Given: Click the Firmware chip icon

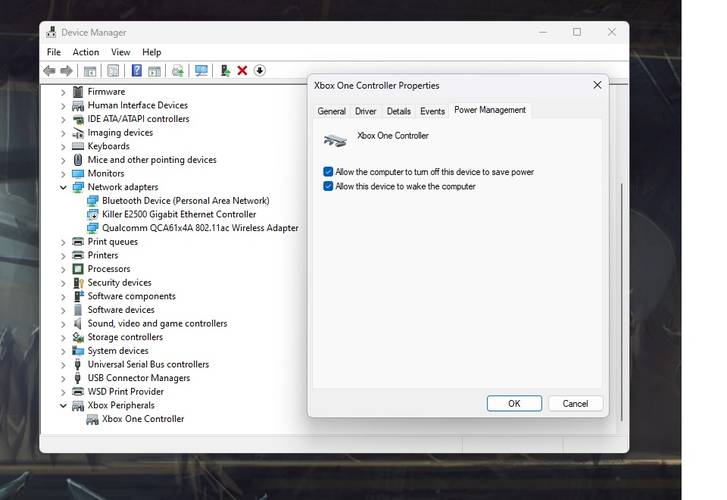Looking at the screenshot, I should 78,91.
